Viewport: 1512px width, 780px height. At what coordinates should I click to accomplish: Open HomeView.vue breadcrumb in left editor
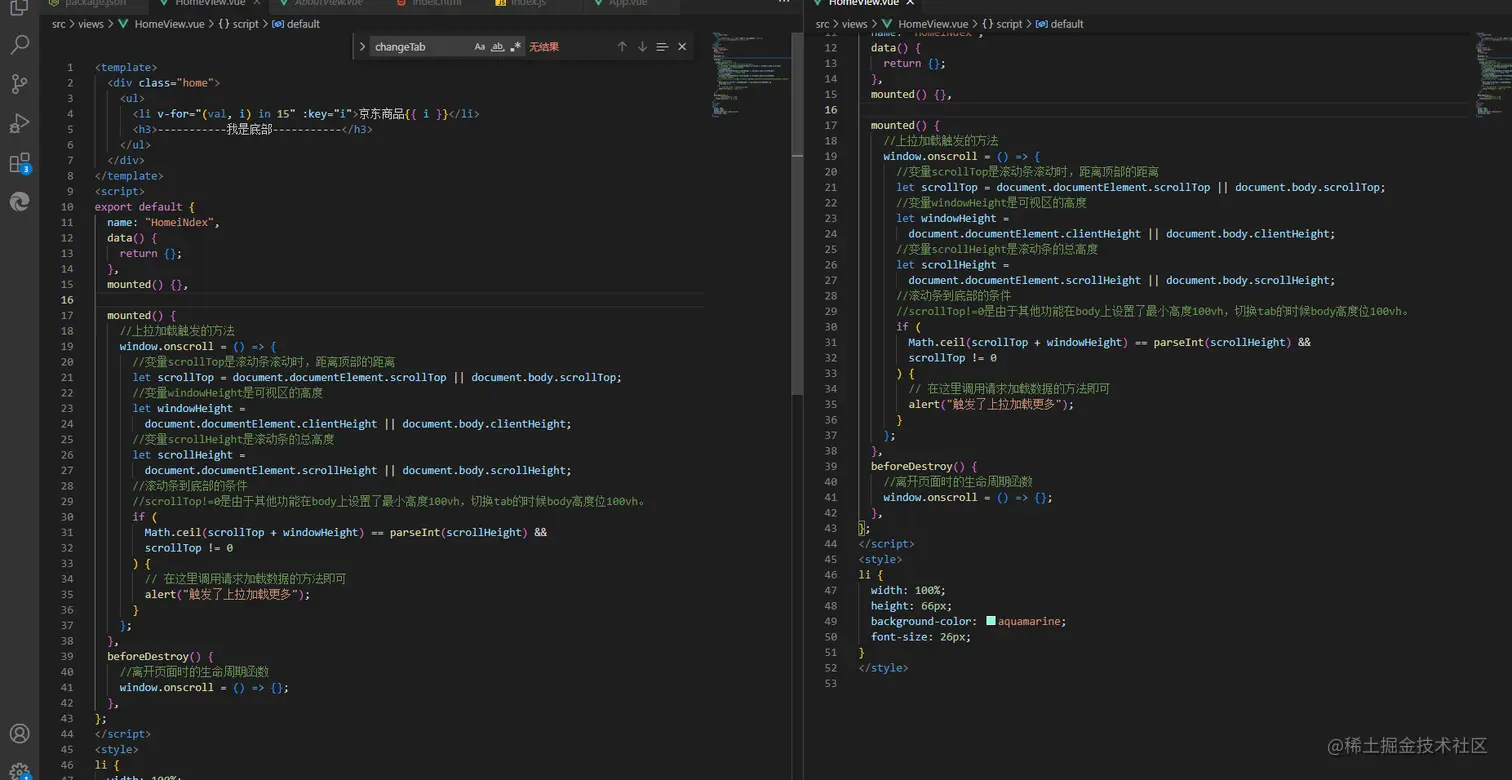coord(164,24)
